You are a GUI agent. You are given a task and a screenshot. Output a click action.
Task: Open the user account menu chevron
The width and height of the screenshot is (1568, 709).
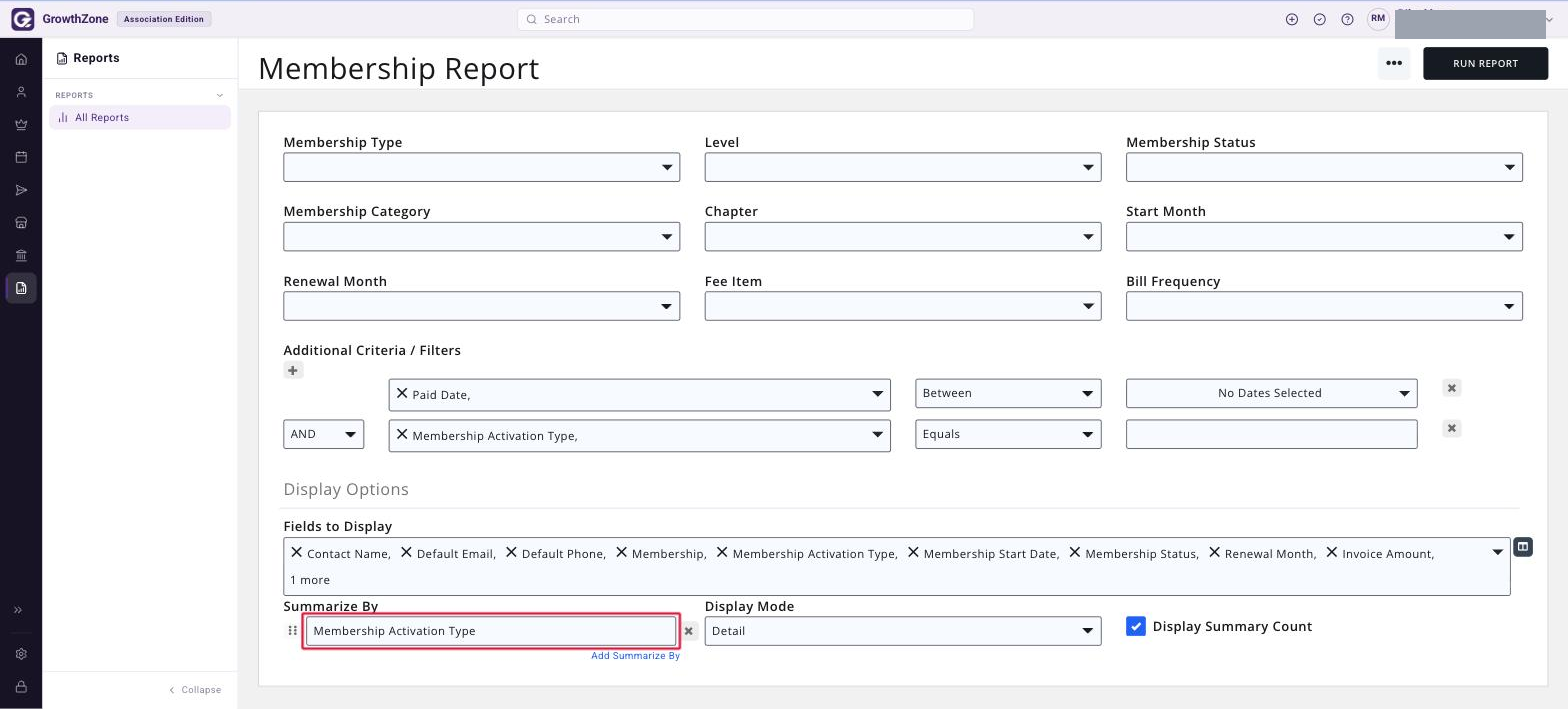pos(1550,20)
